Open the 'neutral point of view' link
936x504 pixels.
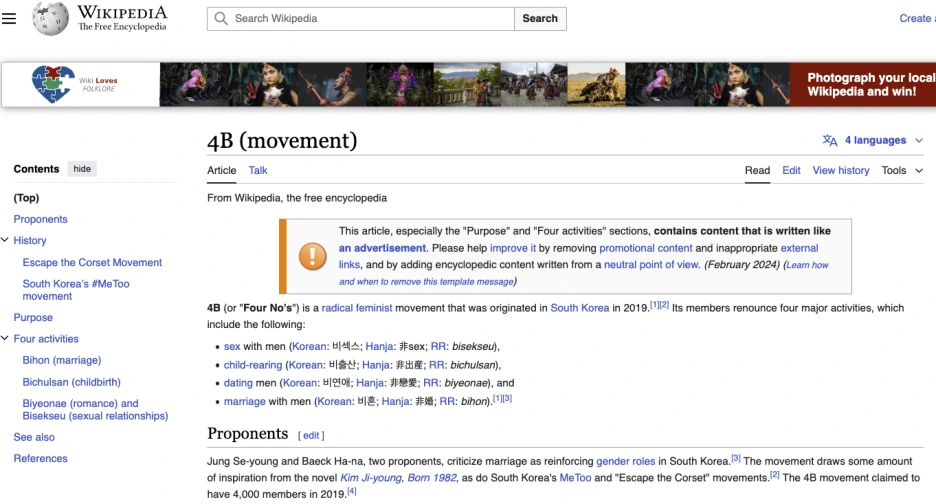pos(651,265)
